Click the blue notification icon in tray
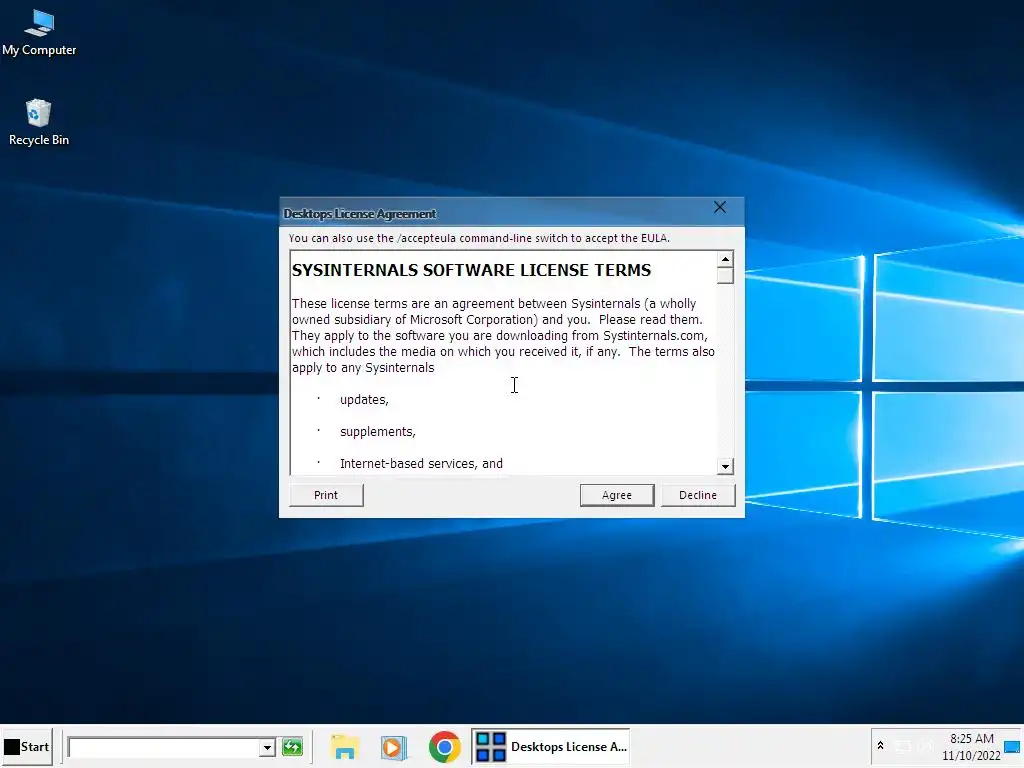Image resolution: width=1024 pixels, height=768 pixels. [x=1012, y=747]
